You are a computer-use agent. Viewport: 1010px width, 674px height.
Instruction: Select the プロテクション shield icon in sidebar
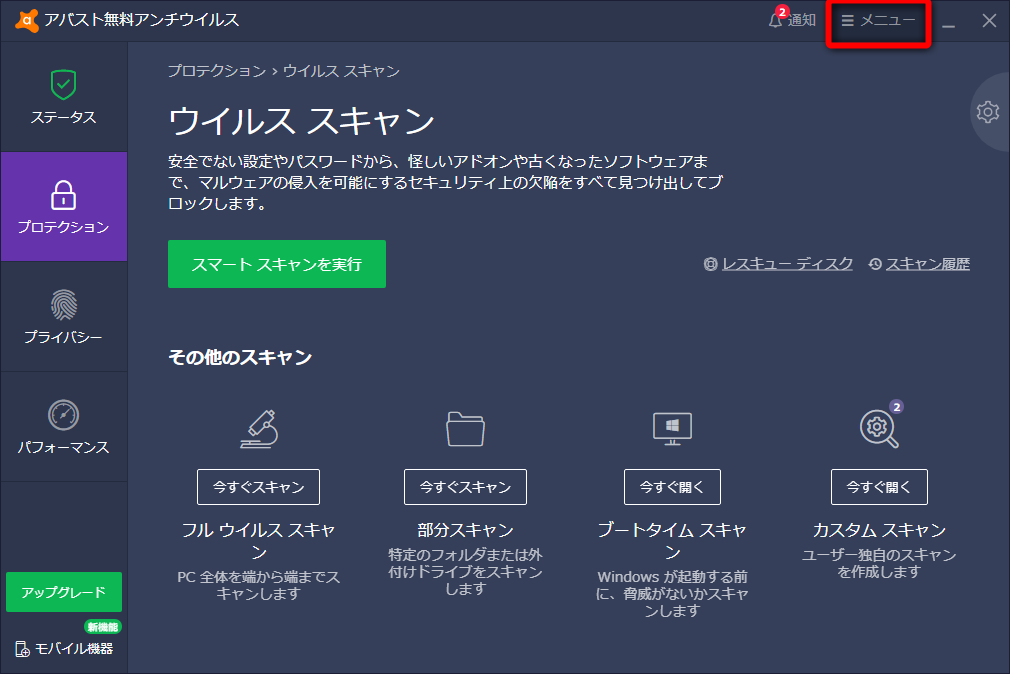click(x=63, y=197)
